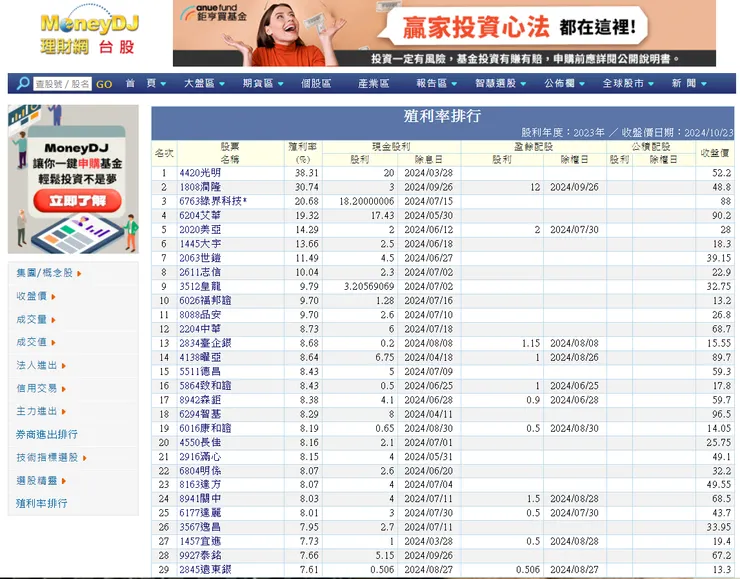The image size is (740, 579).
Task: Open stock 2845遠東銀 link
Action: click(205, 570)
